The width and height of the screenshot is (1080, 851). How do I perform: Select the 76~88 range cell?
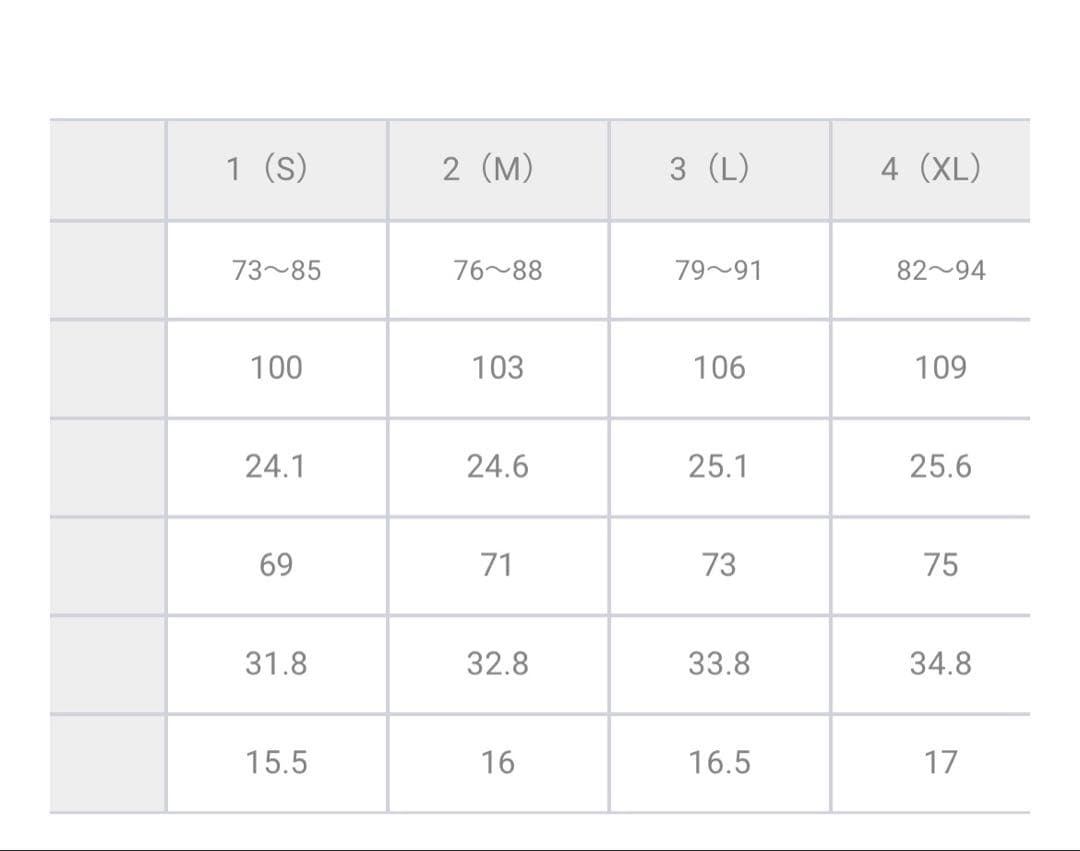click(x=498, y=270)
